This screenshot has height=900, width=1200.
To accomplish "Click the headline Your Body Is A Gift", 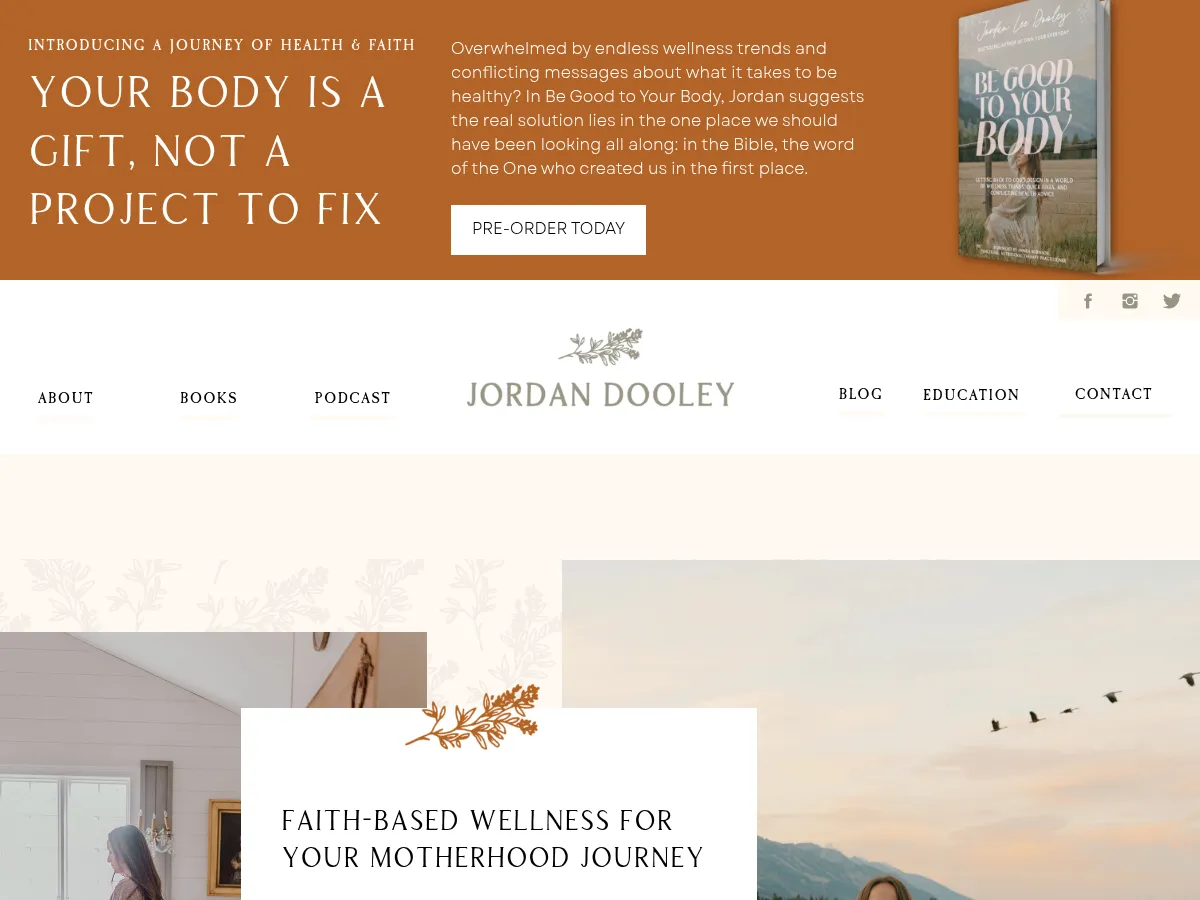I will coord(208,151).
